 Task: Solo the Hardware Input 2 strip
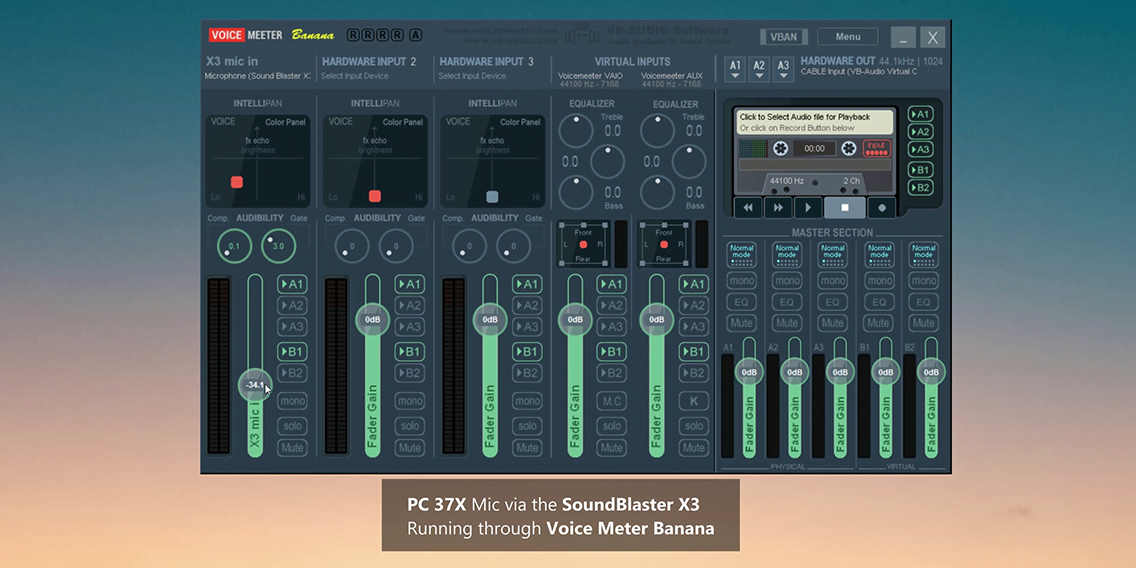coord(409,426)
